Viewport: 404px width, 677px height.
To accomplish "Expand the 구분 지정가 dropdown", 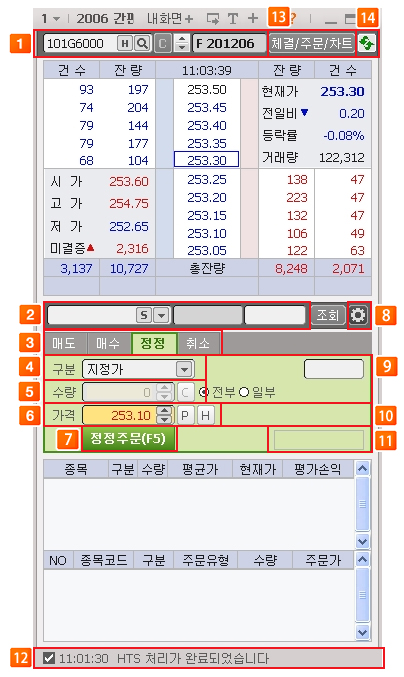I will coord(184,370).
